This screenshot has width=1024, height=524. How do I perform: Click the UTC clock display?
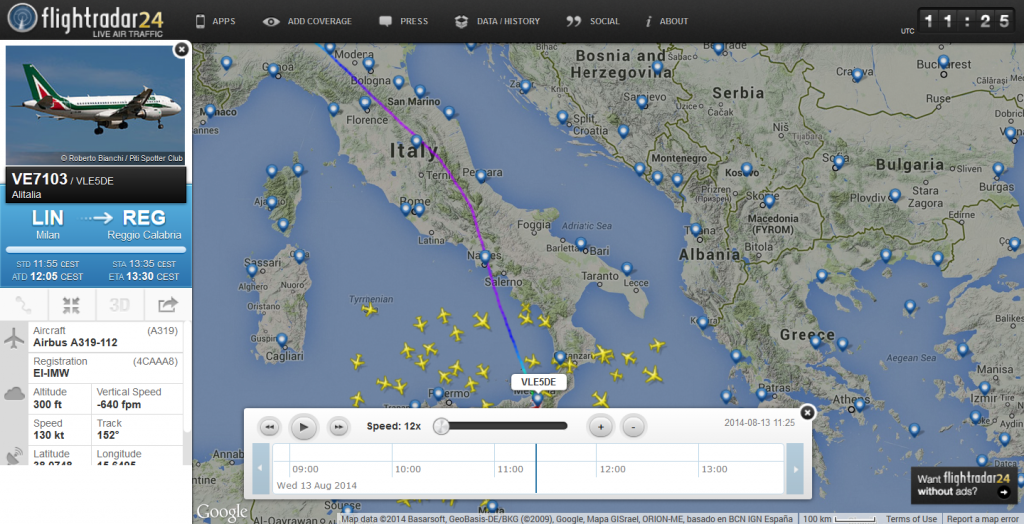click(x=965, y=20)
